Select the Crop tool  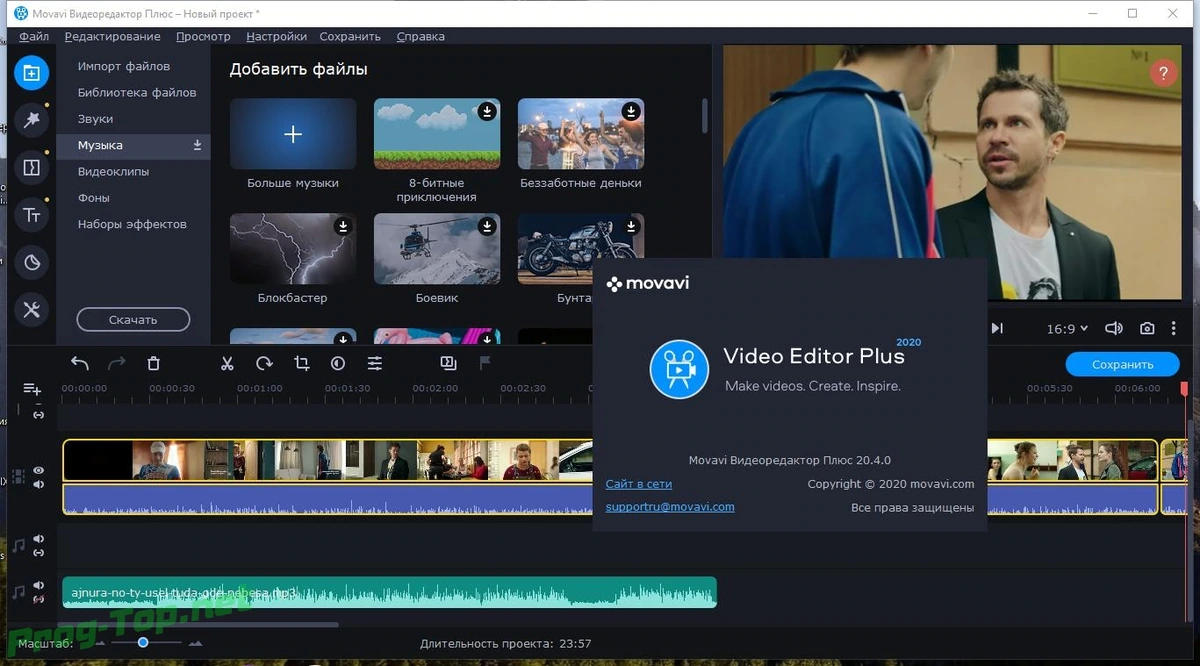pyautogui.click(x=301, y=364)
